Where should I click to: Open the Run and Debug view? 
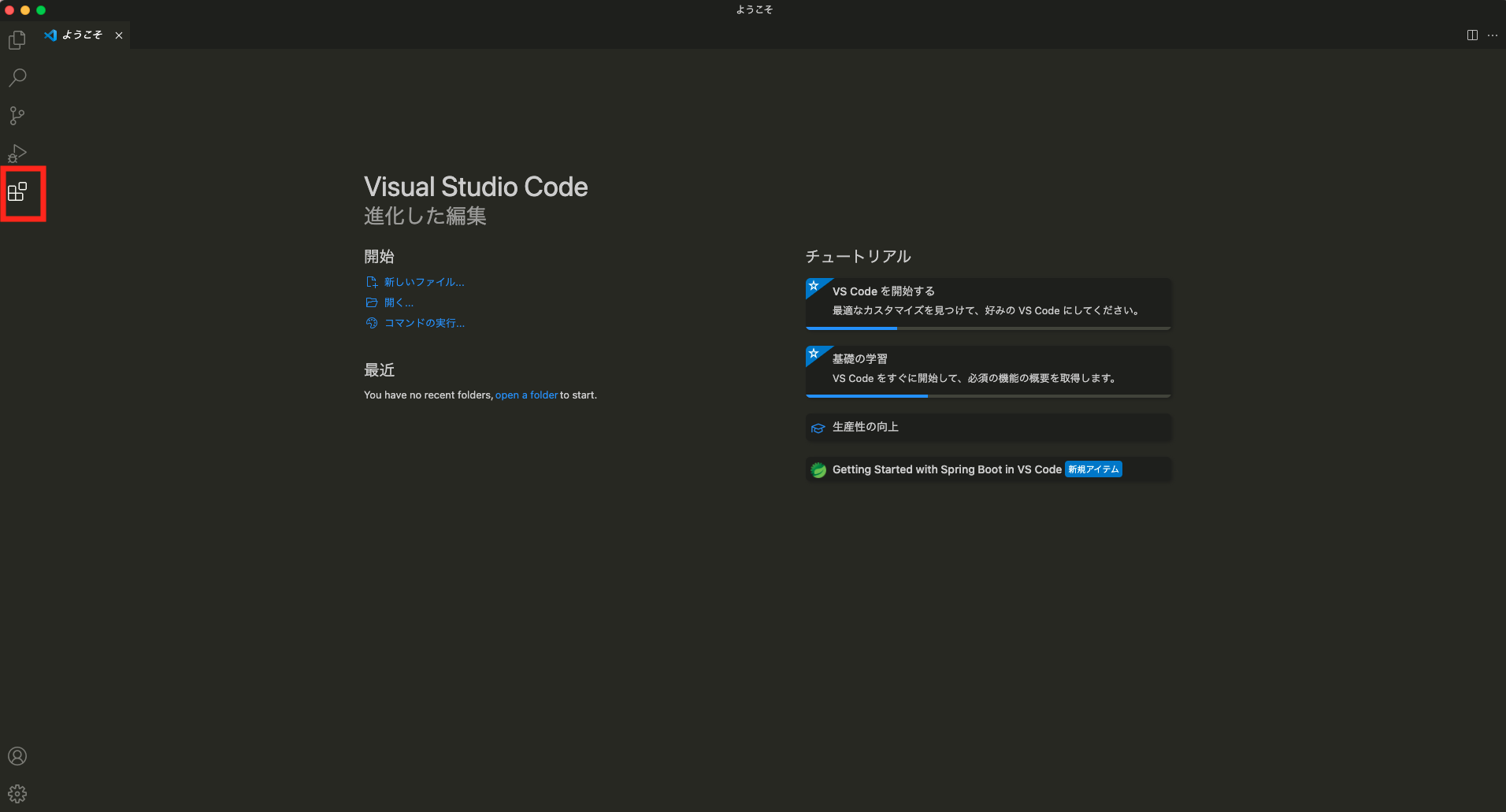[x=17, y=154]
